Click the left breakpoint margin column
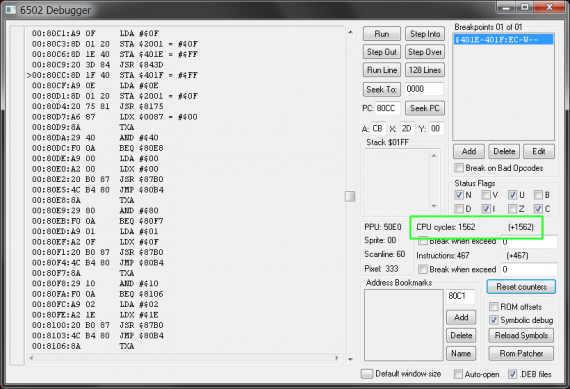Viewport: 570px width, 389px height. click(x=17, y=196)
